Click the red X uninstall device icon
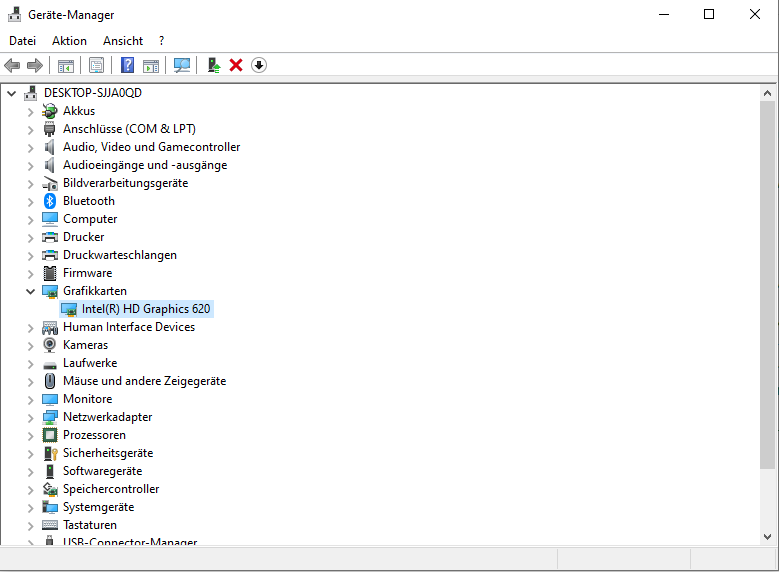This screenshot has width=779, height=572. (x=236, y=65)
